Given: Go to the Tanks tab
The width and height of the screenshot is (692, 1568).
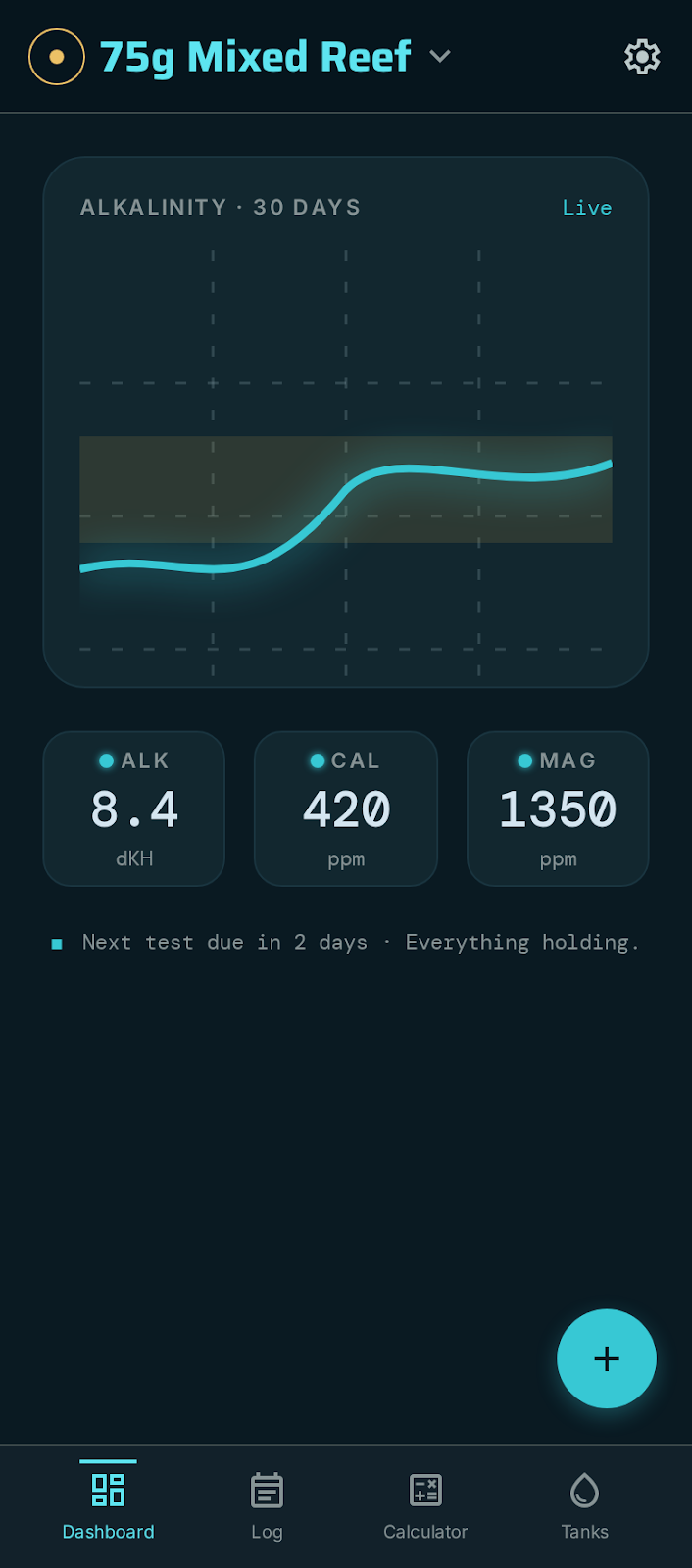Looking at the screenshot, I should pyautogui.click(x=584, y=1506).
